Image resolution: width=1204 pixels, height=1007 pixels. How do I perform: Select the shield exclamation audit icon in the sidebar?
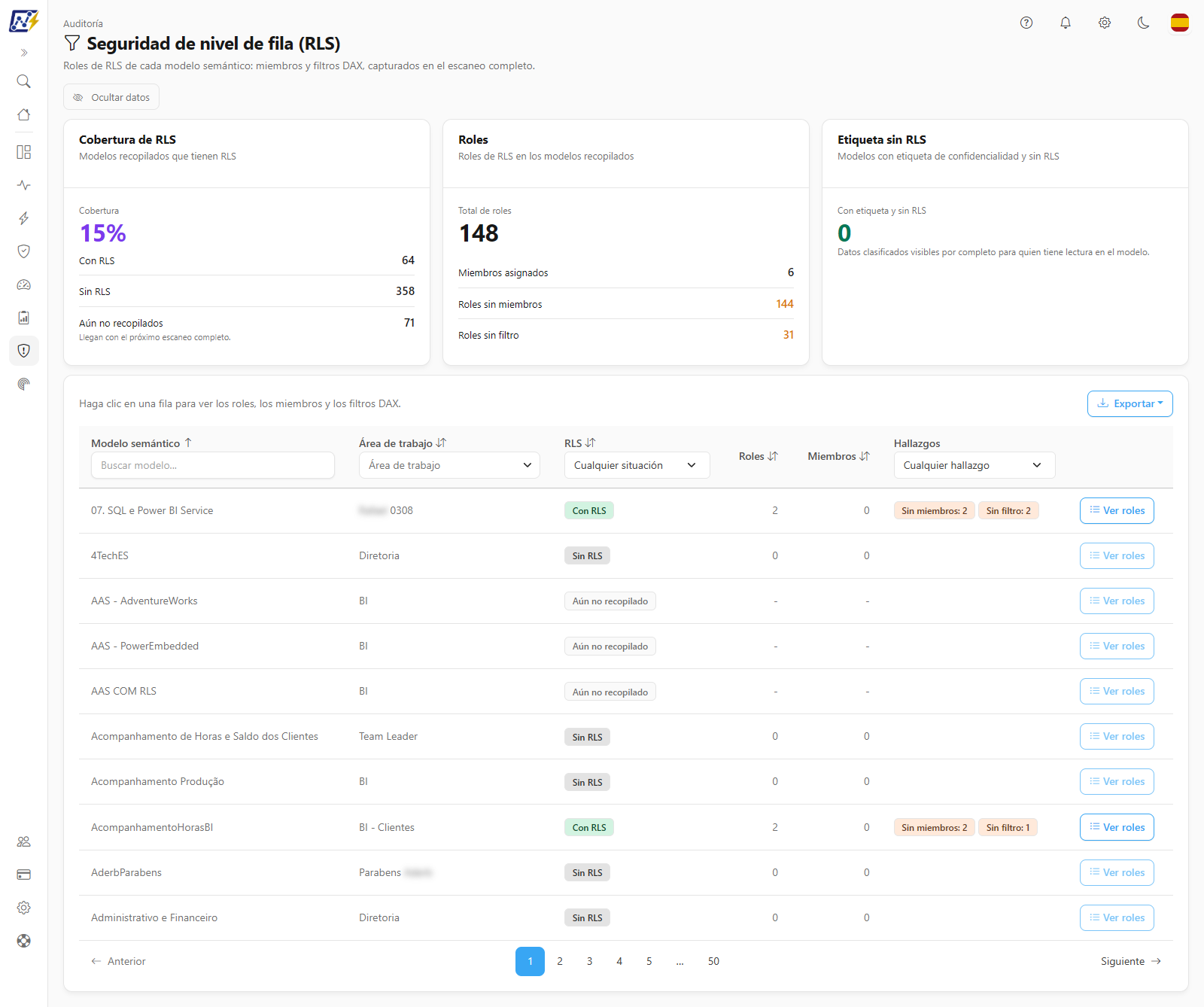(x=24, y=351)
